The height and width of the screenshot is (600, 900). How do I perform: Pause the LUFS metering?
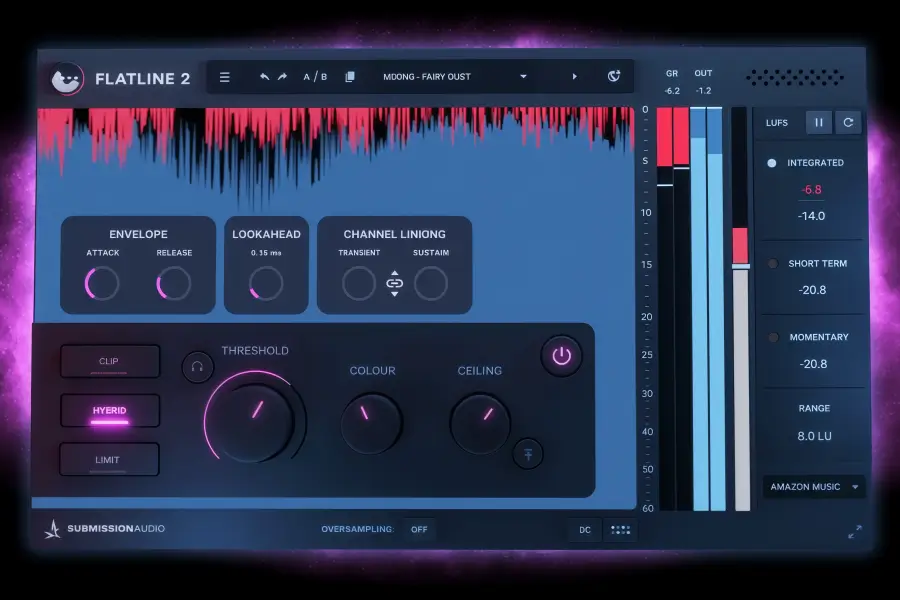tap(819, 122)
